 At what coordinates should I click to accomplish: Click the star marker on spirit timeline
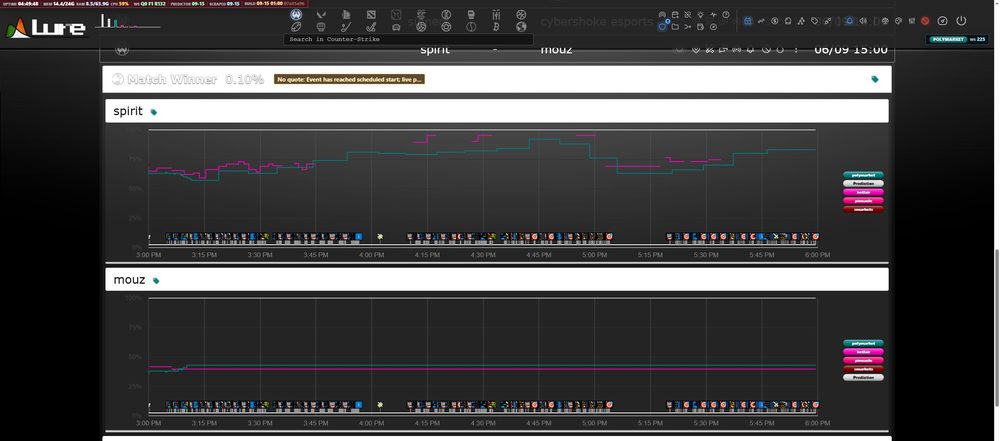pos(380,237)
